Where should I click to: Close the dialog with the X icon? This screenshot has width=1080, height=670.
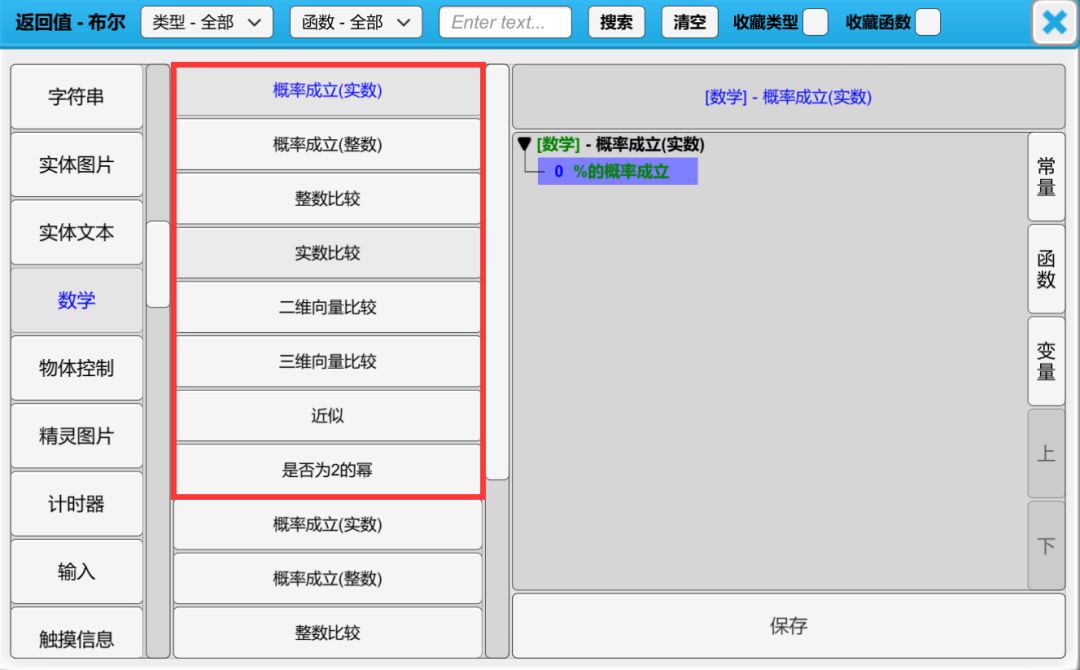(1054, 22)
